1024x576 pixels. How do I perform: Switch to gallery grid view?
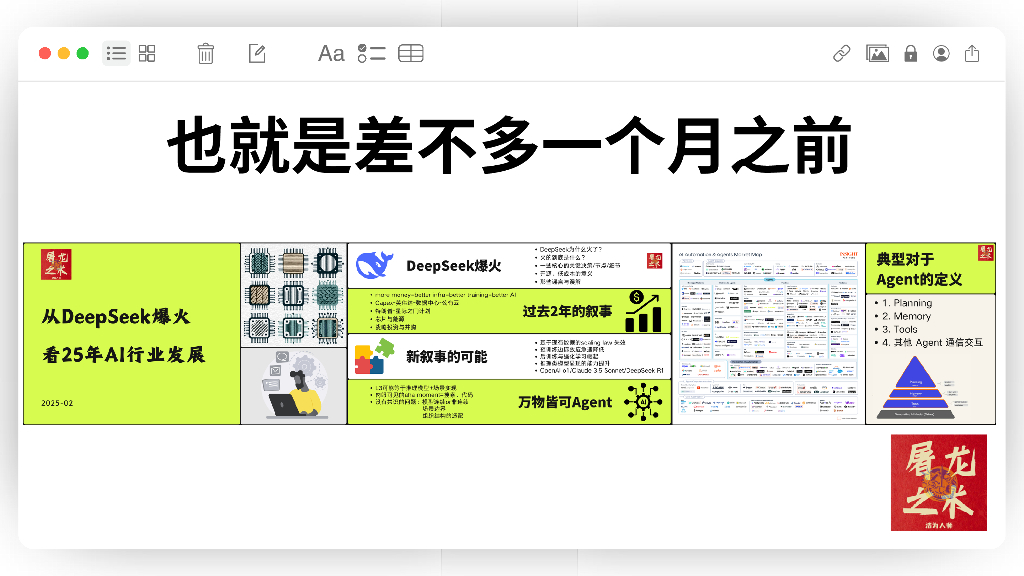click(x=147, y=54)
